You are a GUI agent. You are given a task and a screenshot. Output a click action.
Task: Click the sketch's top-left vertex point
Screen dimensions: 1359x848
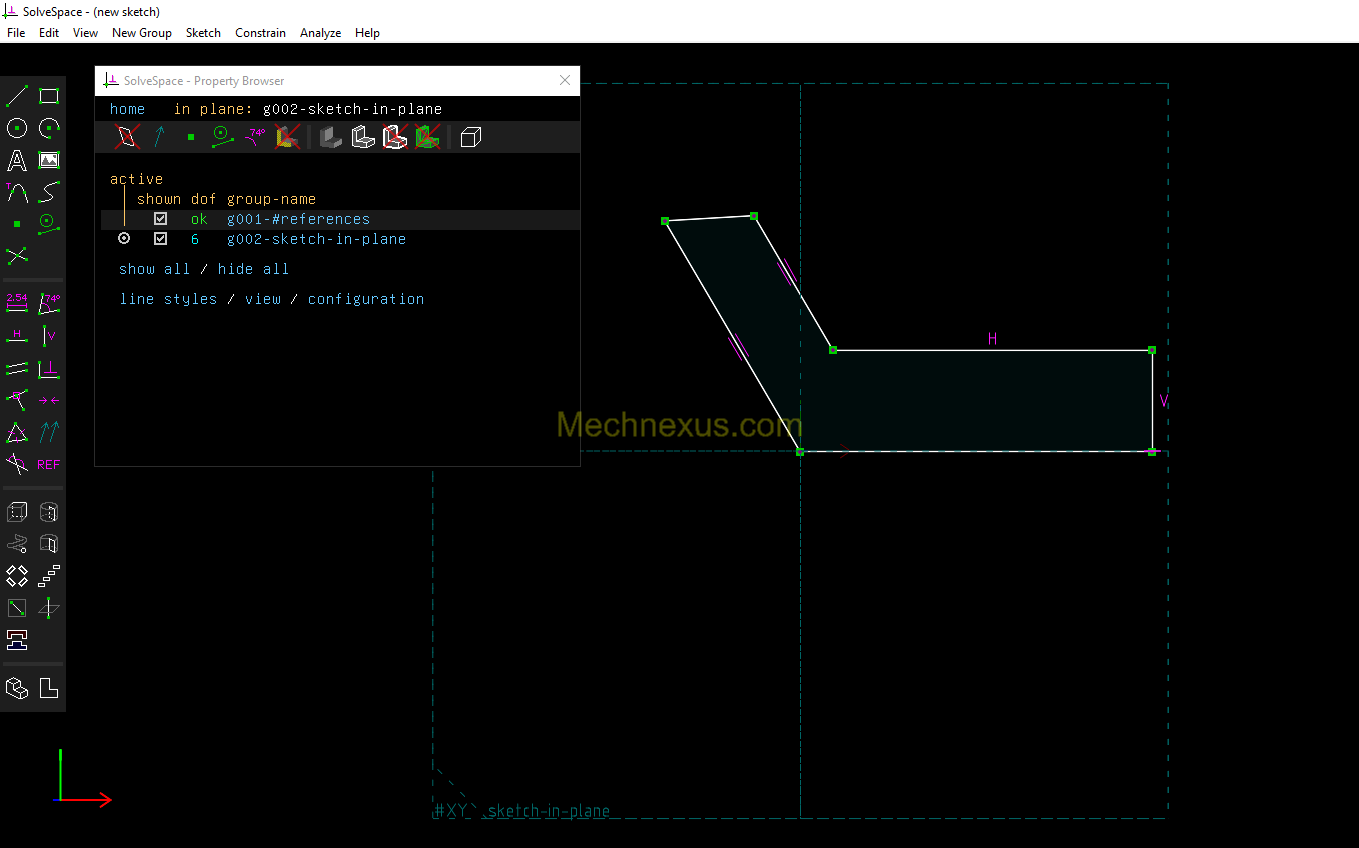coord(665,221)
